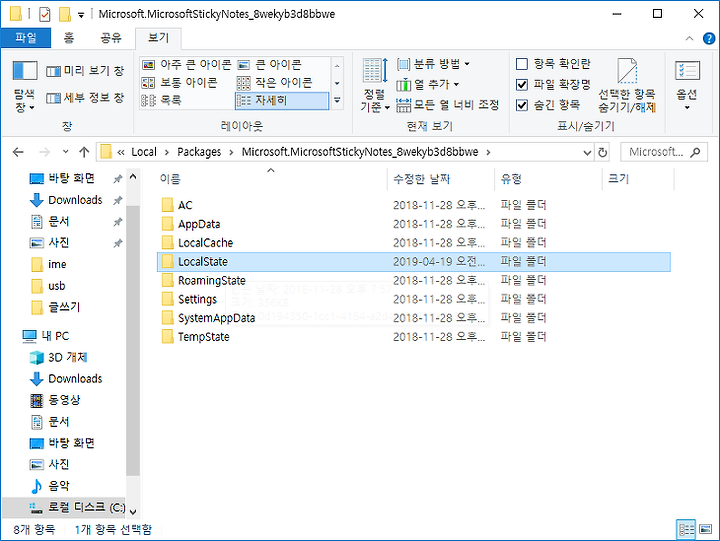
Task: Sort by 유형 type column header
Action: tap(548, 179)
